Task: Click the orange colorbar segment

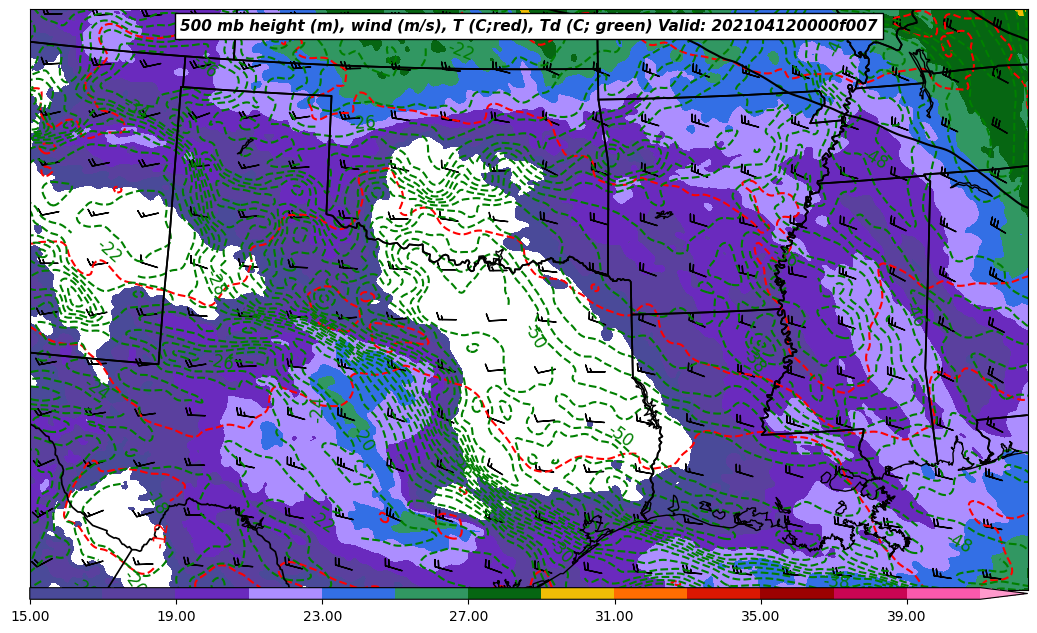Action: point(650,593)
